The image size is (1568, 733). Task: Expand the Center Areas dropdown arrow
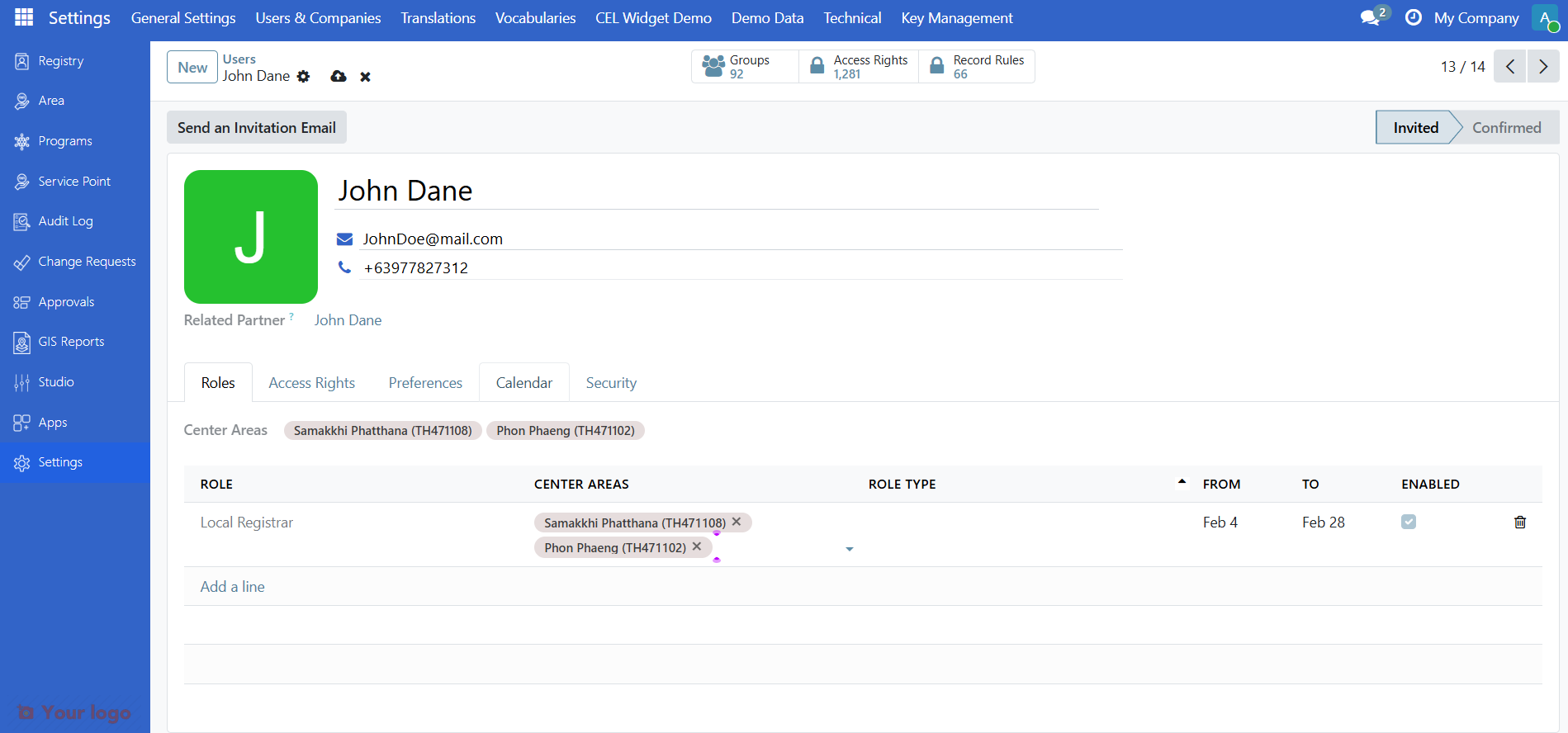tap(849, 549)
